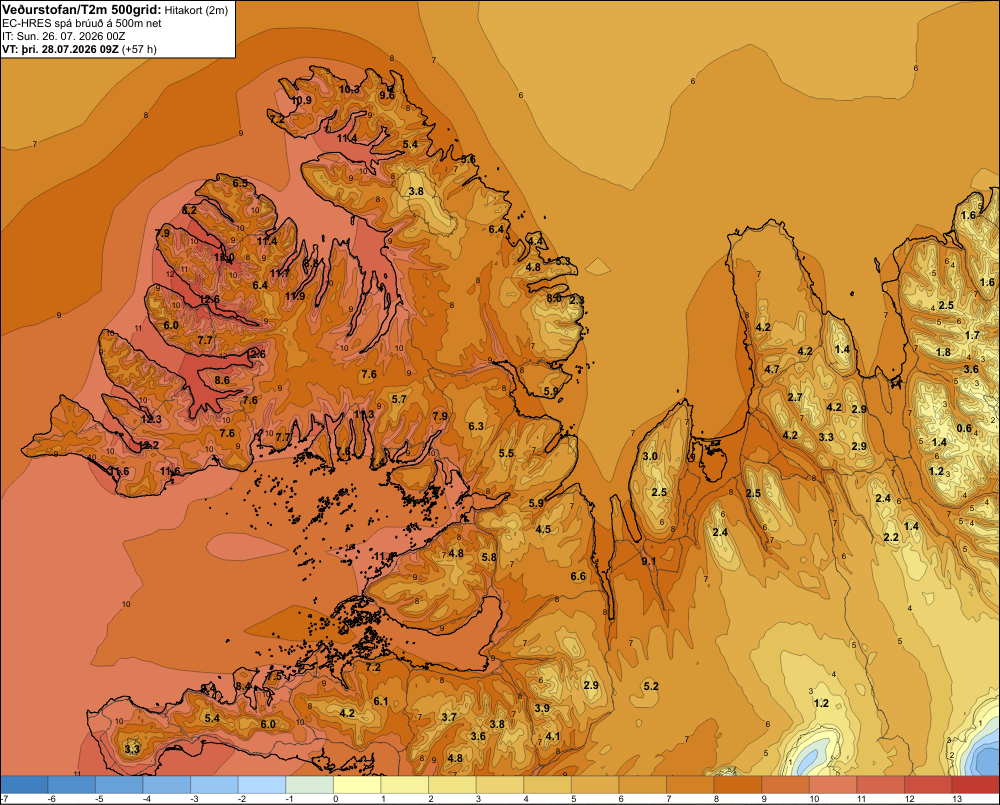This screenshot has width=1000, height=805.
Task: Click the legend scale label 13
Action: click(x=957, y=799)
